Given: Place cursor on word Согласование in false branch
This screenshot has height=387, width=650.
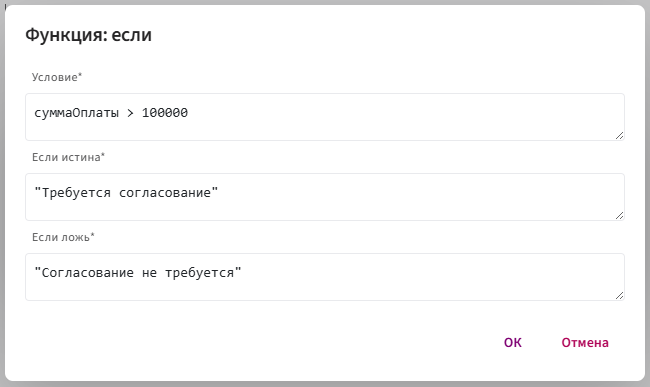Looking at the screenshot, I should [88, 273].
